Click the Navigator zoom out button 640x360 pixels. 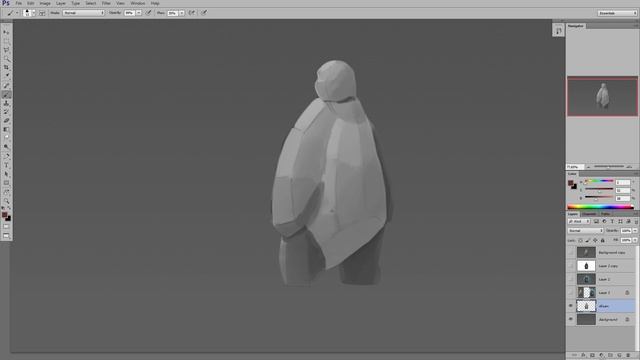pyautogui.click(x=589, y=167)
